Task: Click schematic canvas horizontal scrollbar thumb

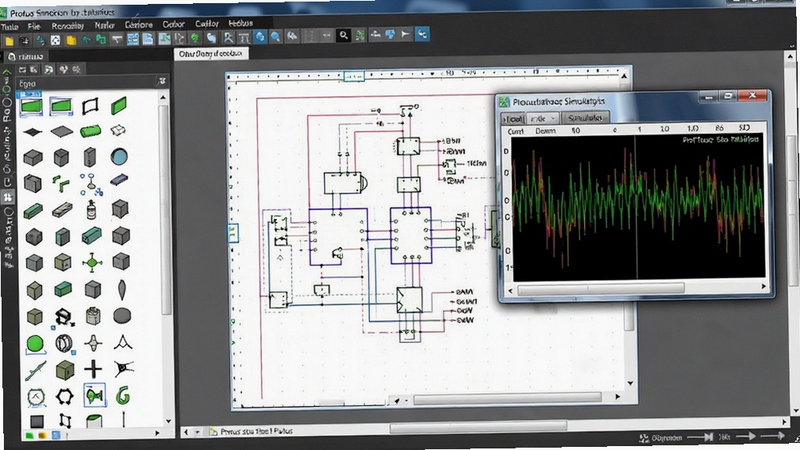Action: tap(507, 397)
